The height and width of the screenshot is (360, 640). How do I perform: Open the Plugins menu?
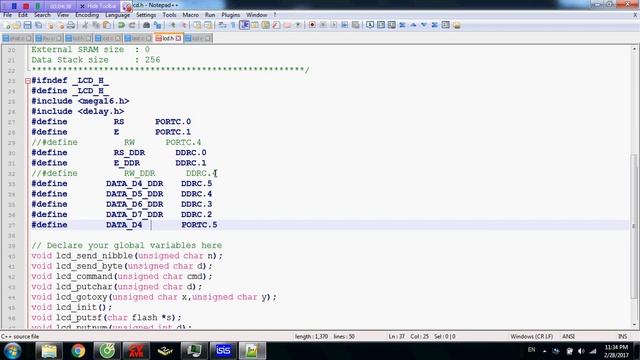tap(231, 15)
